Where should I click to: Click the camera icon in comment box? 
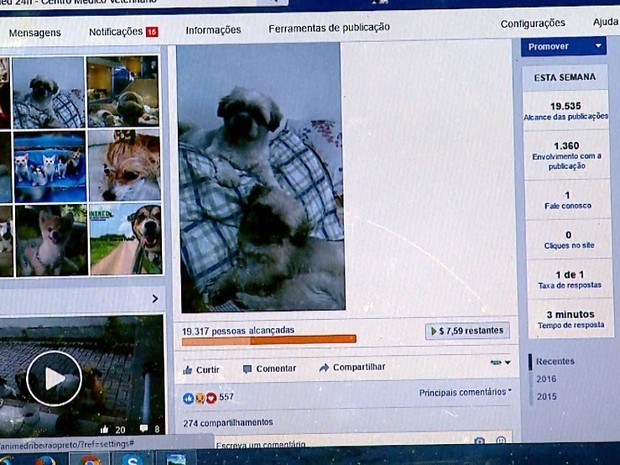(479, 441)
